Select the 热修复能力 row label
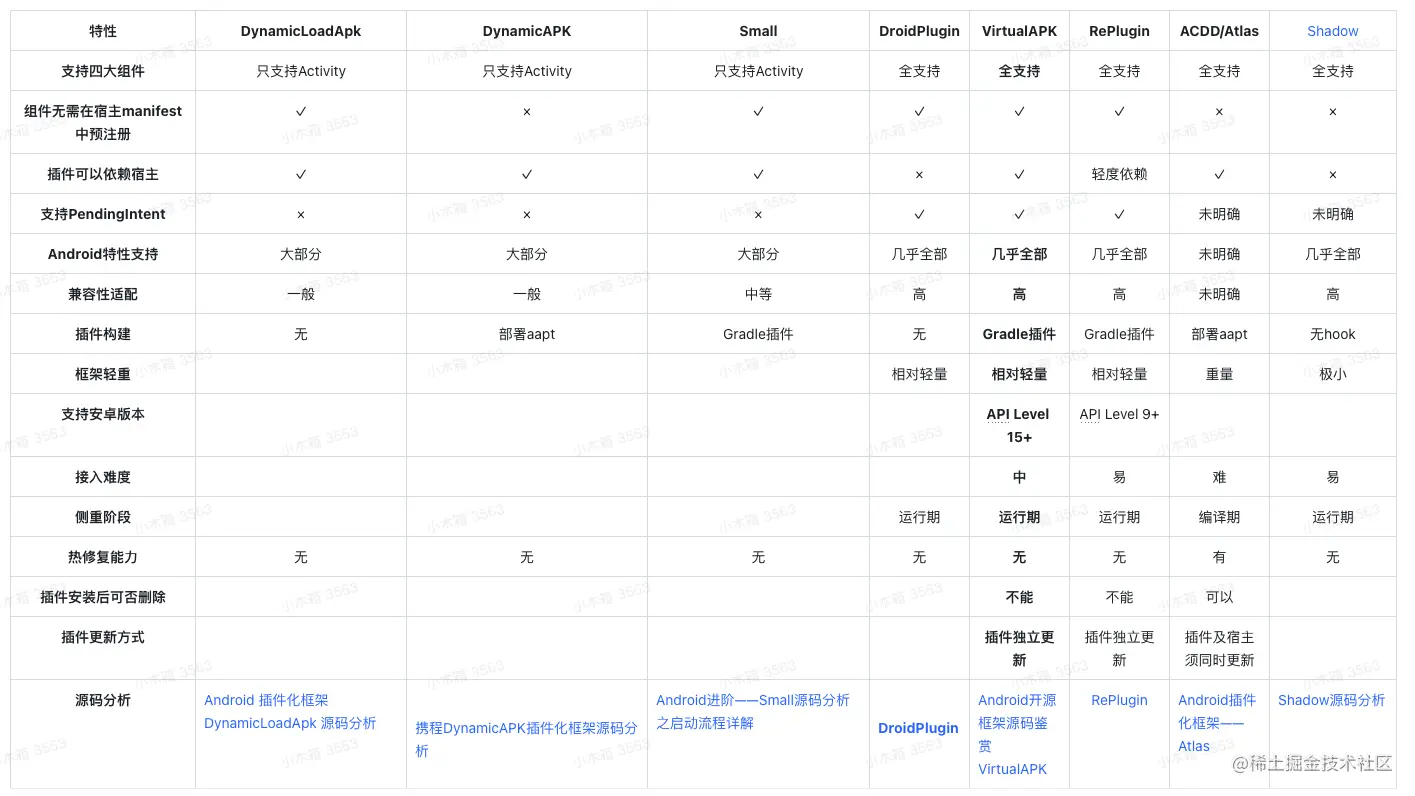 (103, 557)
